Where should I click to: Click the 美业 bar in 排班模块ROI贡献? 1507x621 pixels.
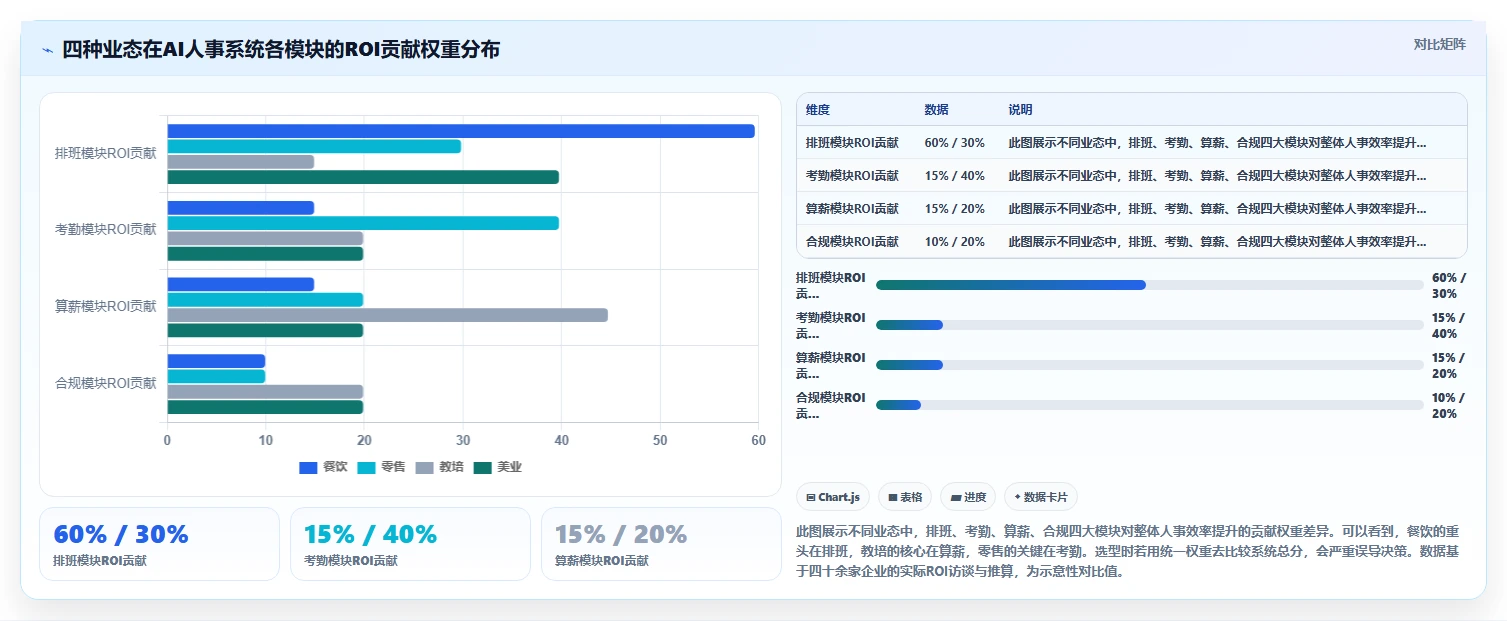tap(363, 177)
